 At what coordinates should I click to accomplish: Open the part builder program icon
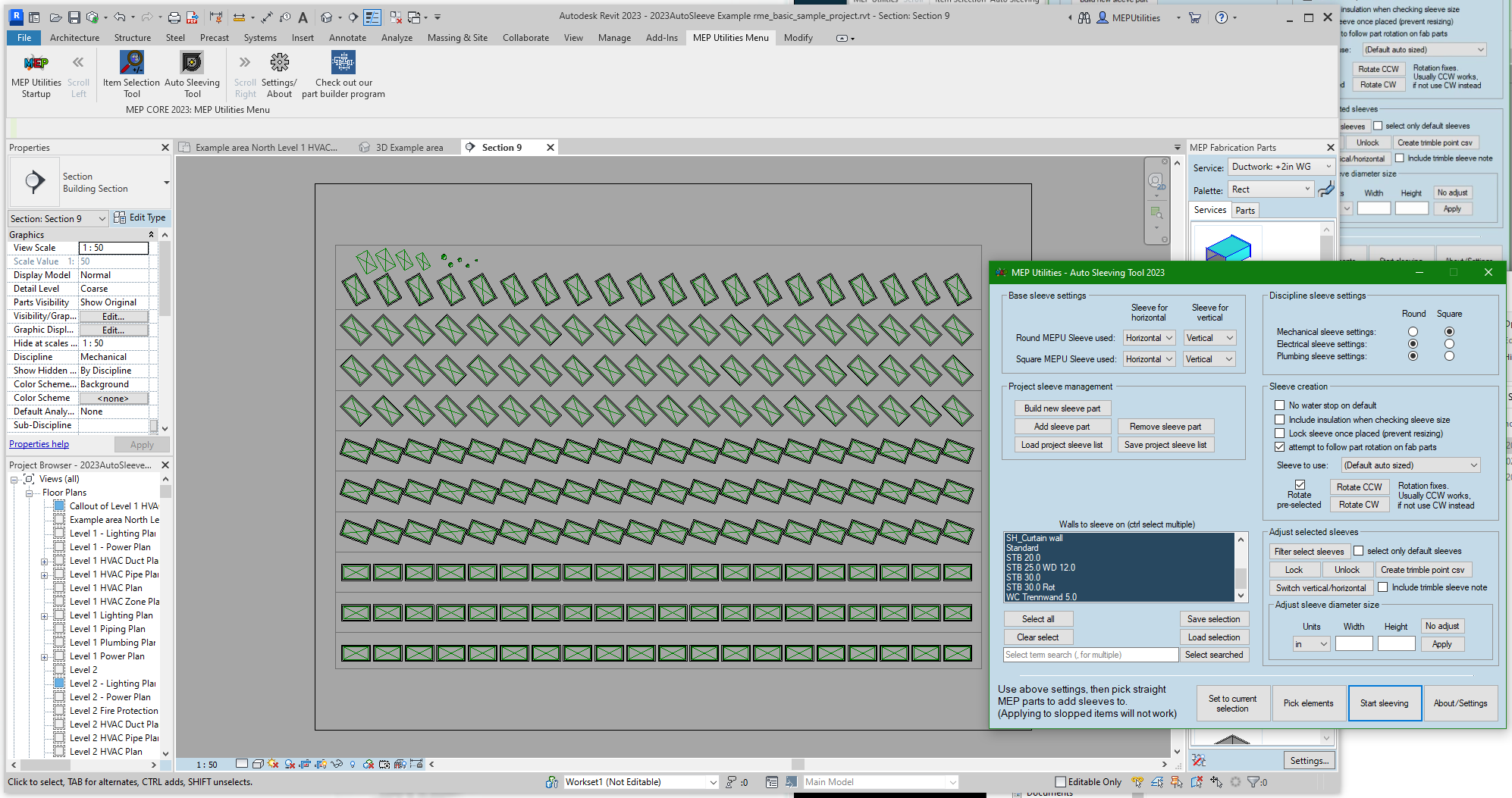pyautogui.click(x=343, y=64)
